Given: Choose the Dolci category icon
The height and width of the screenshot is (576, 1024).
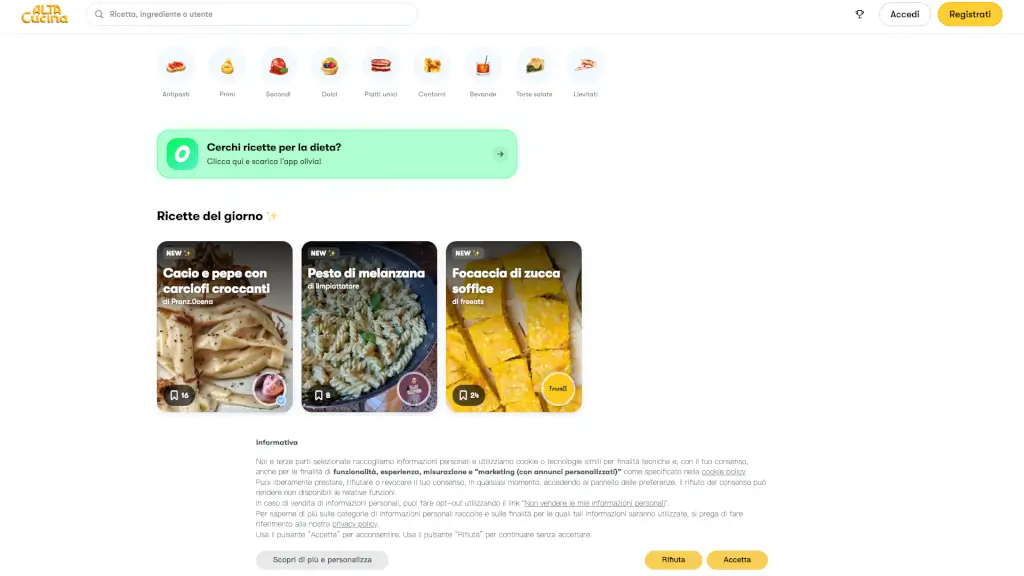Looking at the screenshot, I should [329, 66].
